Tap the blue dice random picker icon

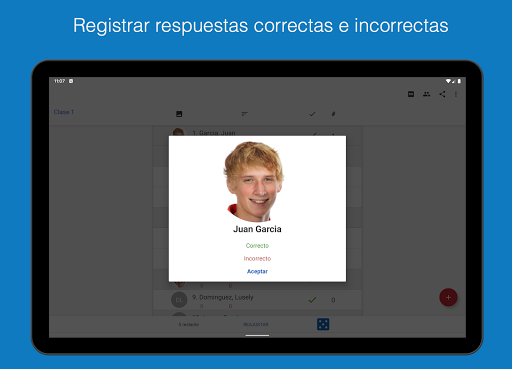(x=323, y=324)
